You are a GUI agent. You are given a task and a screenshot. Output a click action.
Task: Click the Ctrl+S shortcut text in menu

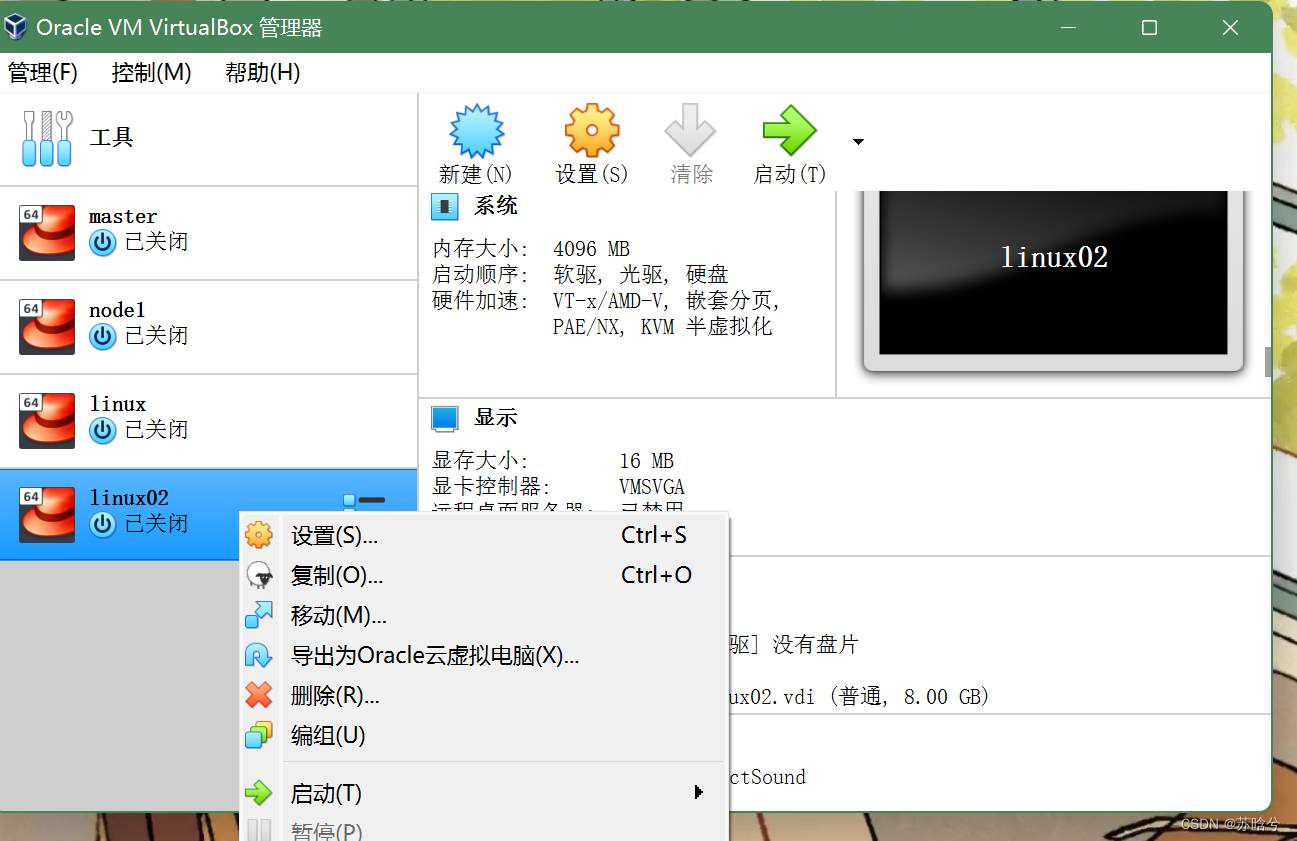click(654, 535)
